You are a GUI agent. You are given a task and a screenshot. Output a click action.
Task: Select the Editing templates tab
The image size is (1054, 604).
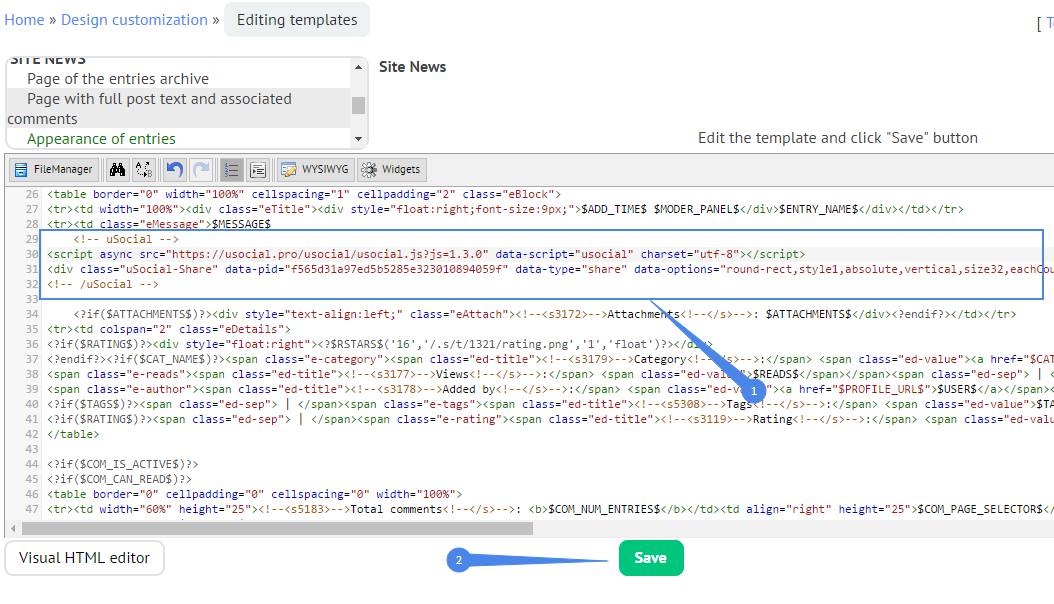pyautogui.click(x=297, y=20)
